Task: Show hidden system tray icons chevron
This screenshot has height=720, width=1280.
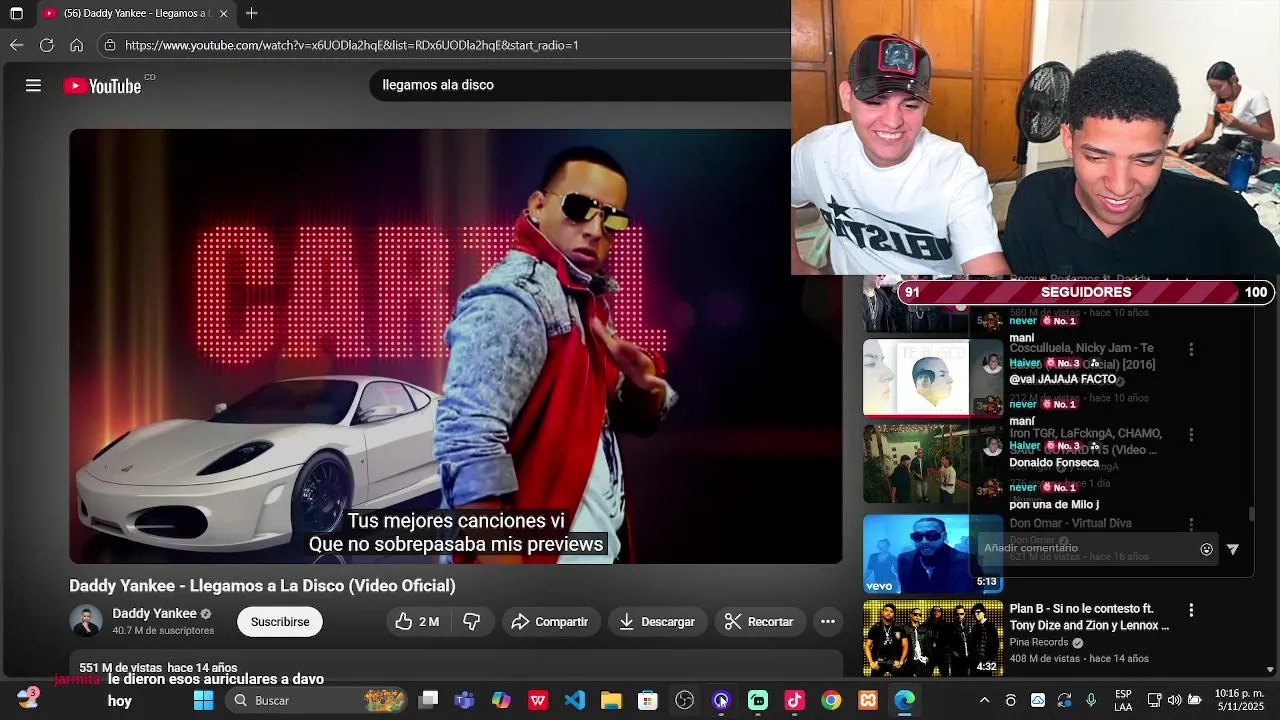Action: (x=984, y=701)
